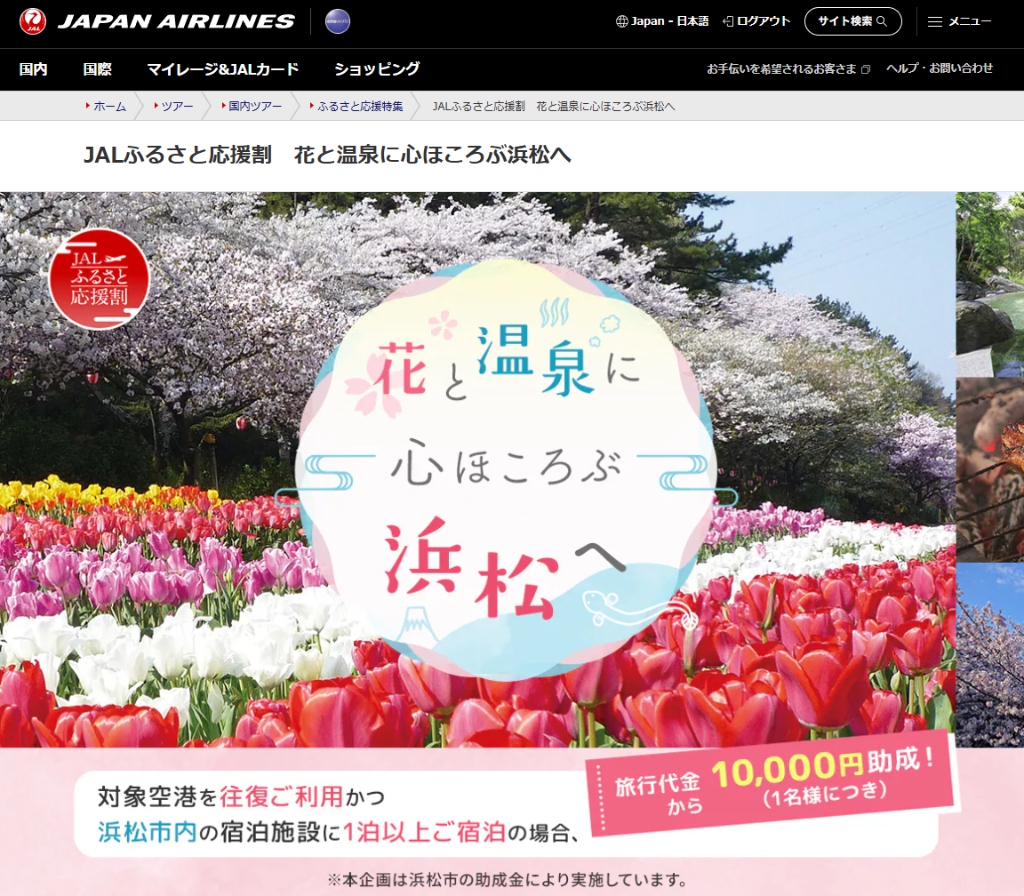Click the ログアウト logout link
The height and width of the screenshot is (896, 1024).
pyautogui.click(x=763, y=21)
